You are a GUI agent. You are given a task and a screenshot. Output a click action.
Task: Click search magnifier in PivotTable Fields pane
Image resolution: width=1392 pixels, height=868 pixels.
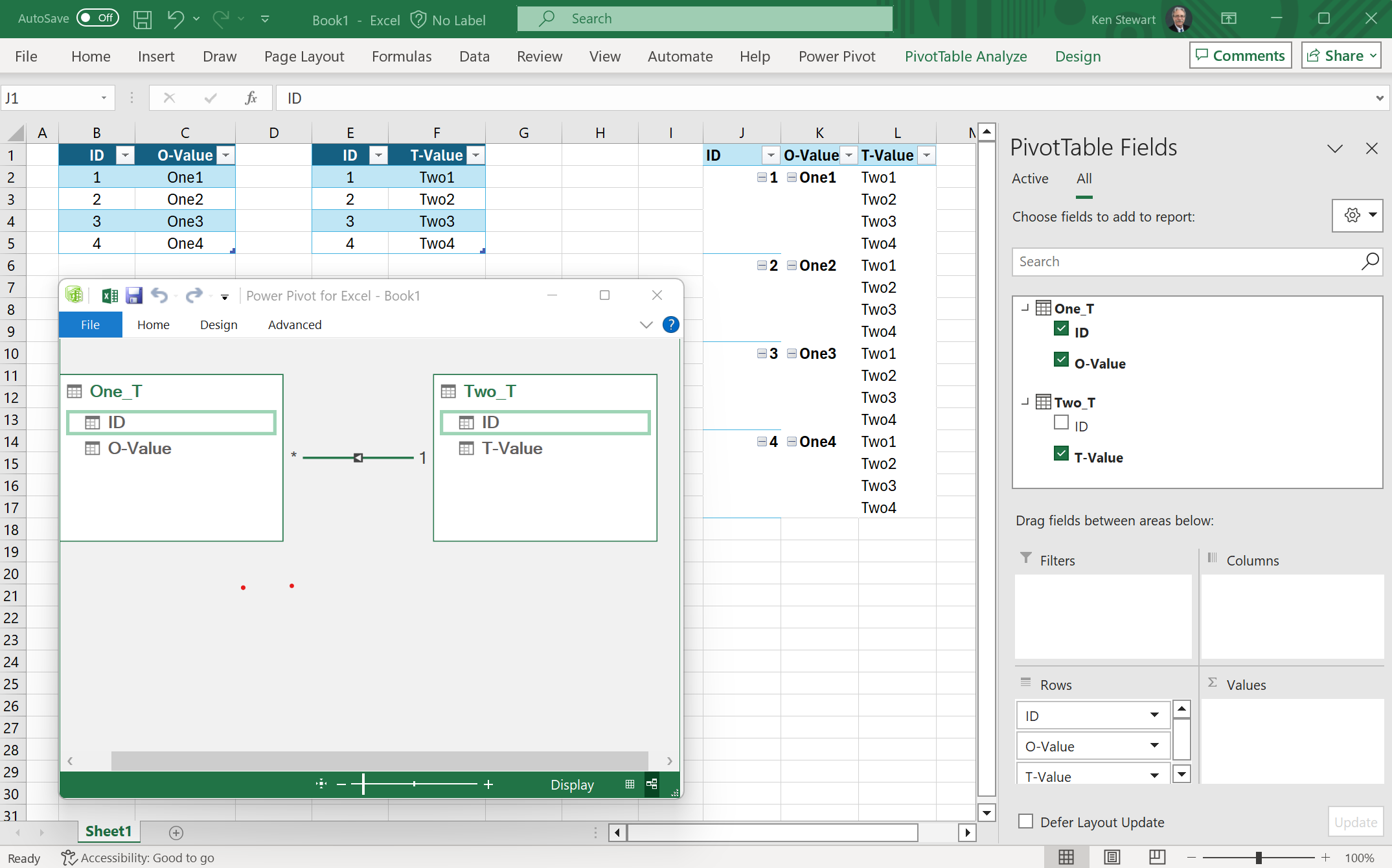click(1371, 262)
